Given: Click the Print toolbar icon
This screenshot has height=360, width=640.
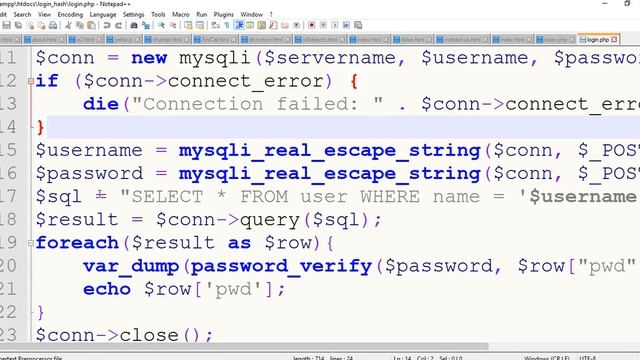Looking at the screenshot, I should click(x=53, y=25).
